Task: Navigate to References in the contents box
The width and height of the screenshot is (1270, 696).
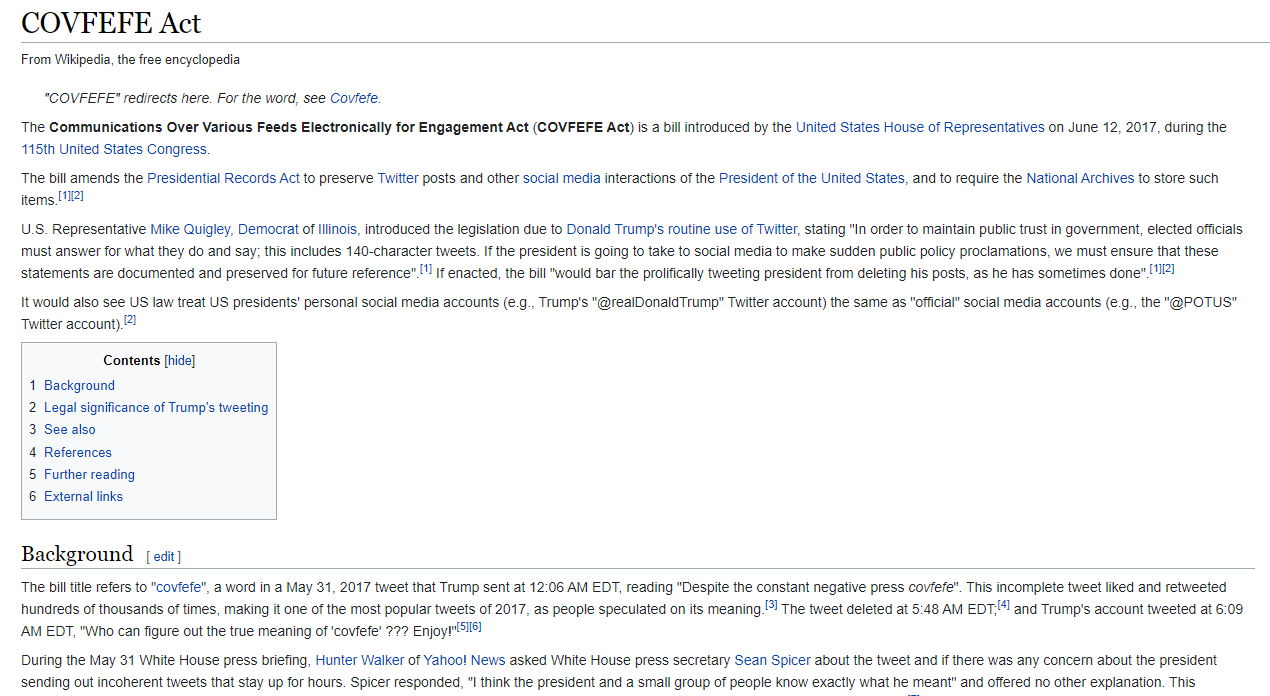Action: click(x=78, y=452)
